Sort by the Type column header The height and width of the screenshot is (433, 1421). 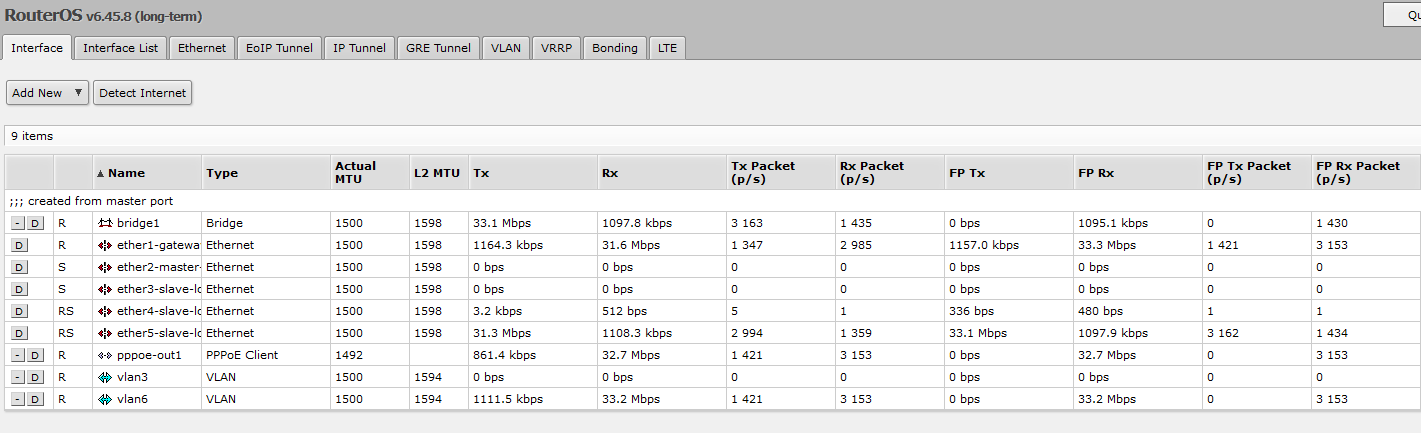click(x=222, y=173)
